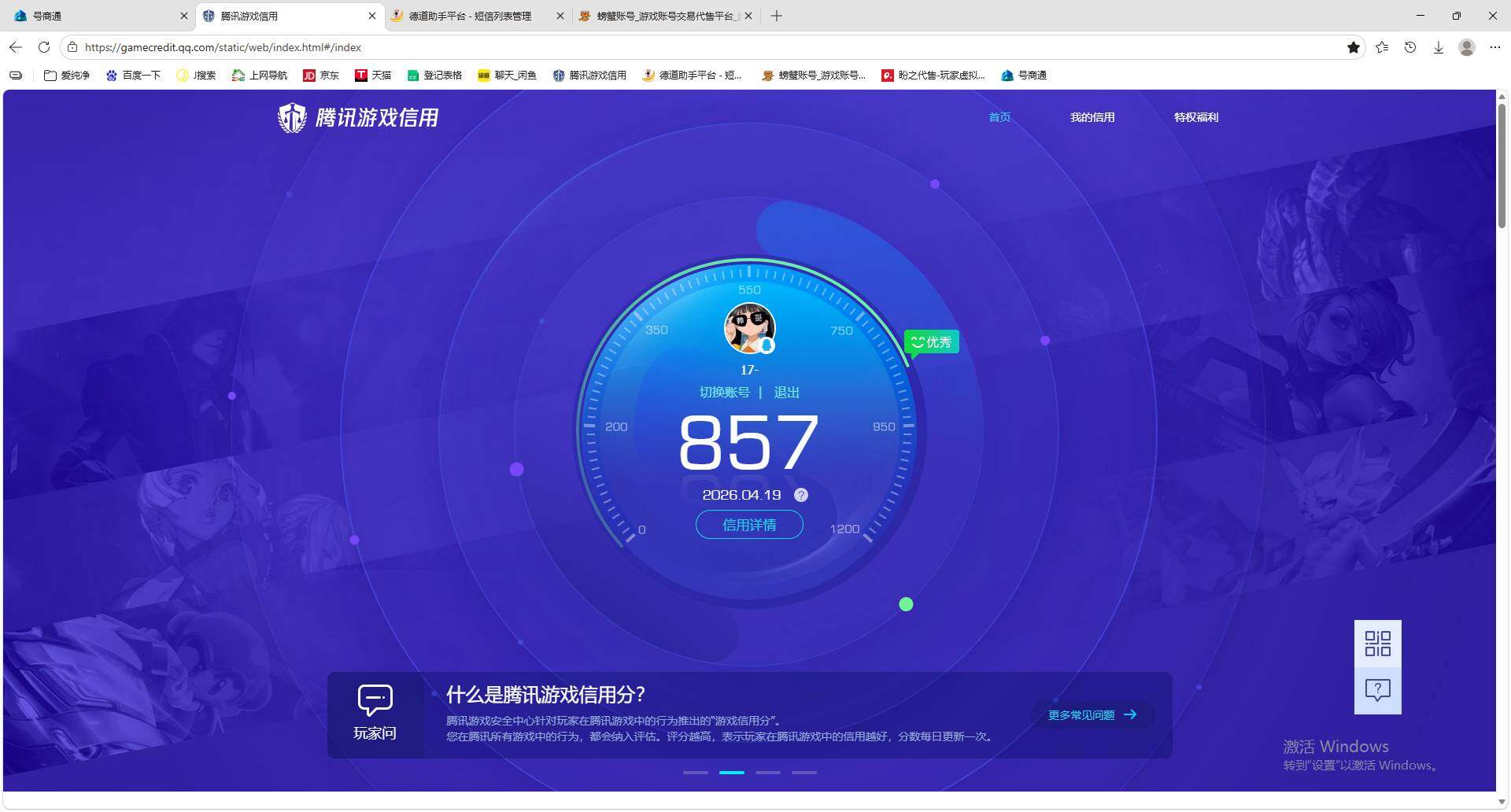
Task: Open the QR code panel on the right
Action: click(1377, 644)
